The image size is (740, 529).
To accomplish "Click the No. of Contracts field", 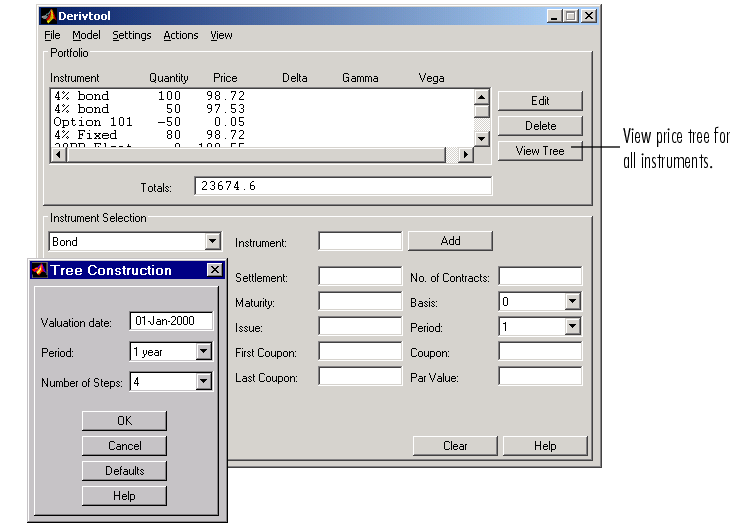I will 540,276.
